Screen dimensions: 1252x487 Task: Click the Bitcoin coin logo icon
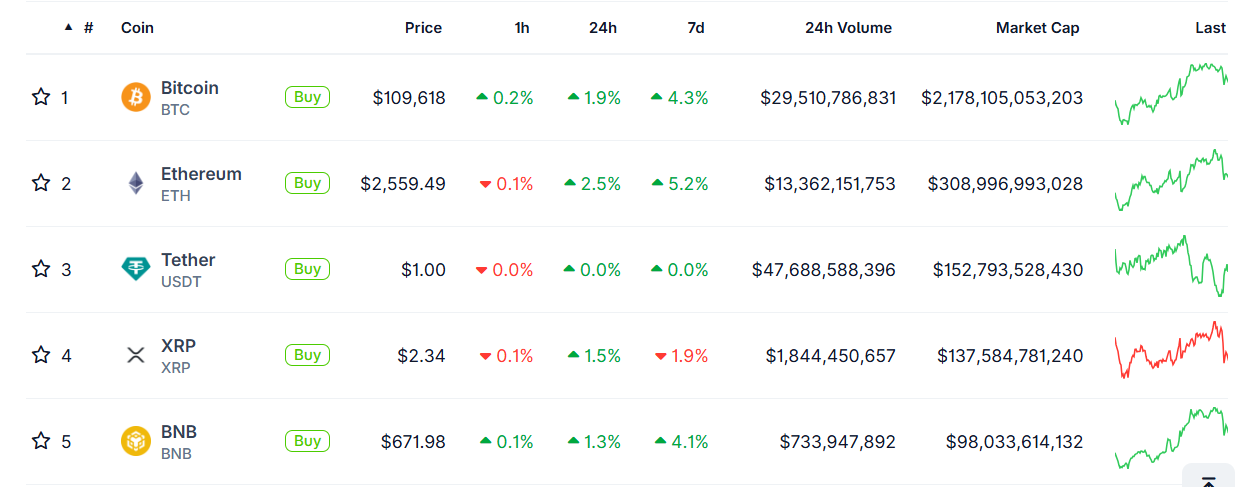pos(135,97)
